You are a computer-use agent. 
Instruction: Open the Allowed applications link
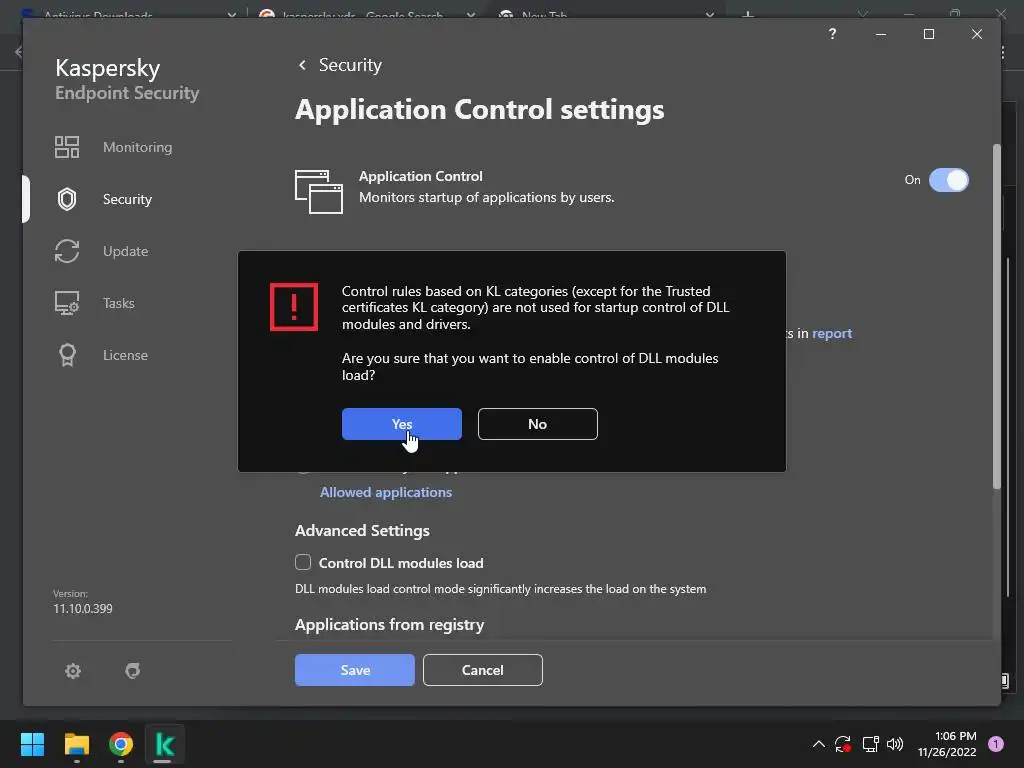(x=385, y=492)
